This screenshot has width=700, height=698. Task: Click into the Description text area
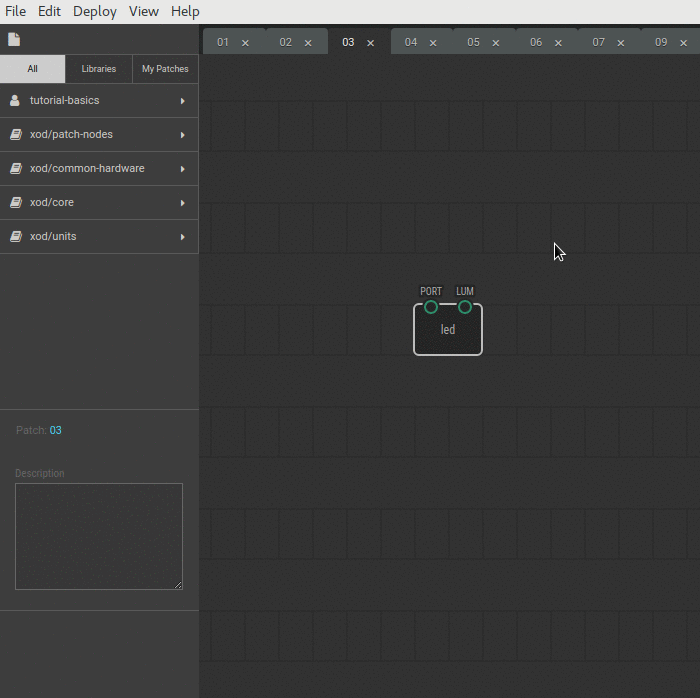point(98,536)
